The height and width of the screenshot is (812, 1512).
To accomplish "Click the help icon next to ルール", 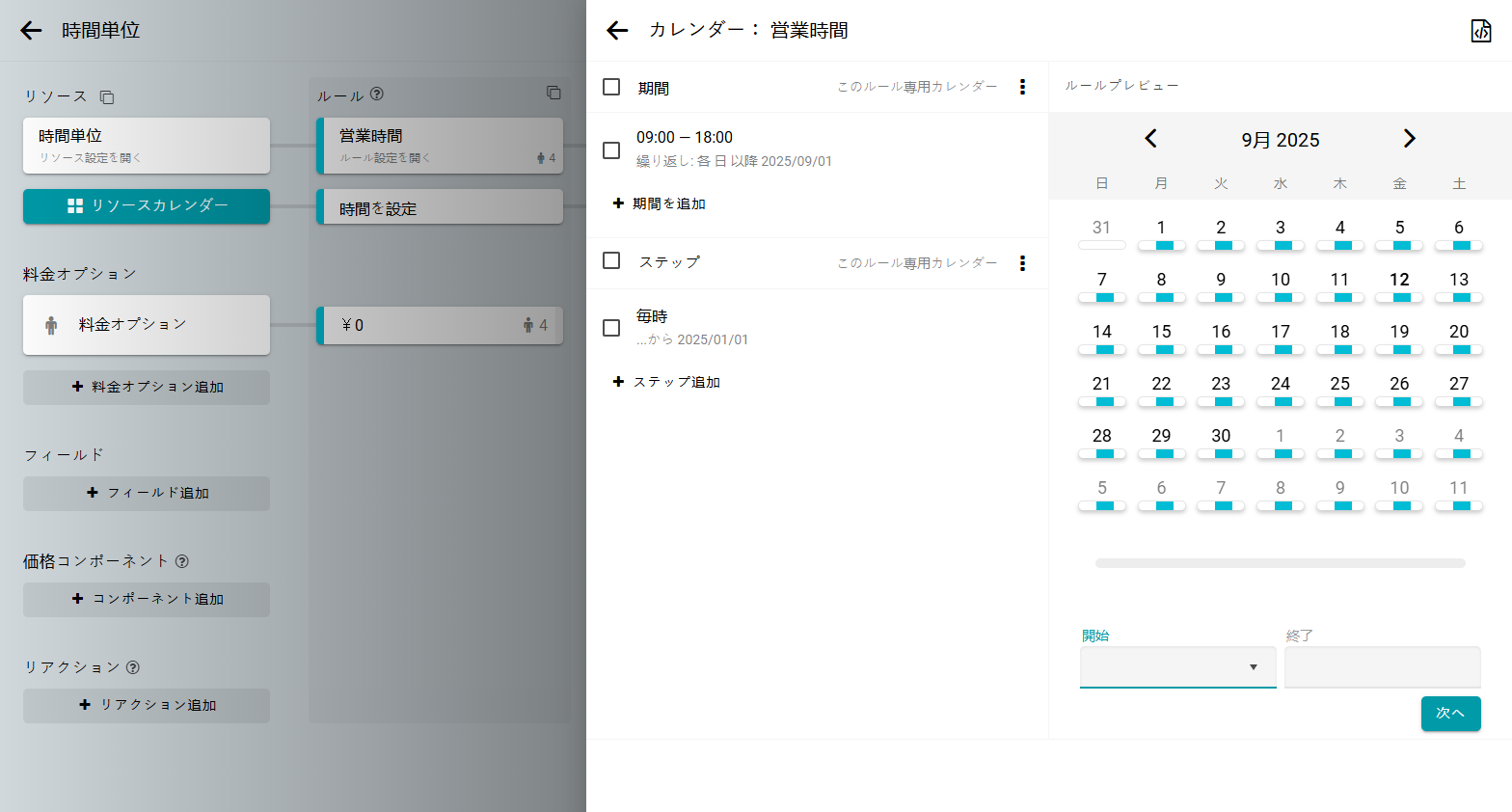I will tap(377, 95).
